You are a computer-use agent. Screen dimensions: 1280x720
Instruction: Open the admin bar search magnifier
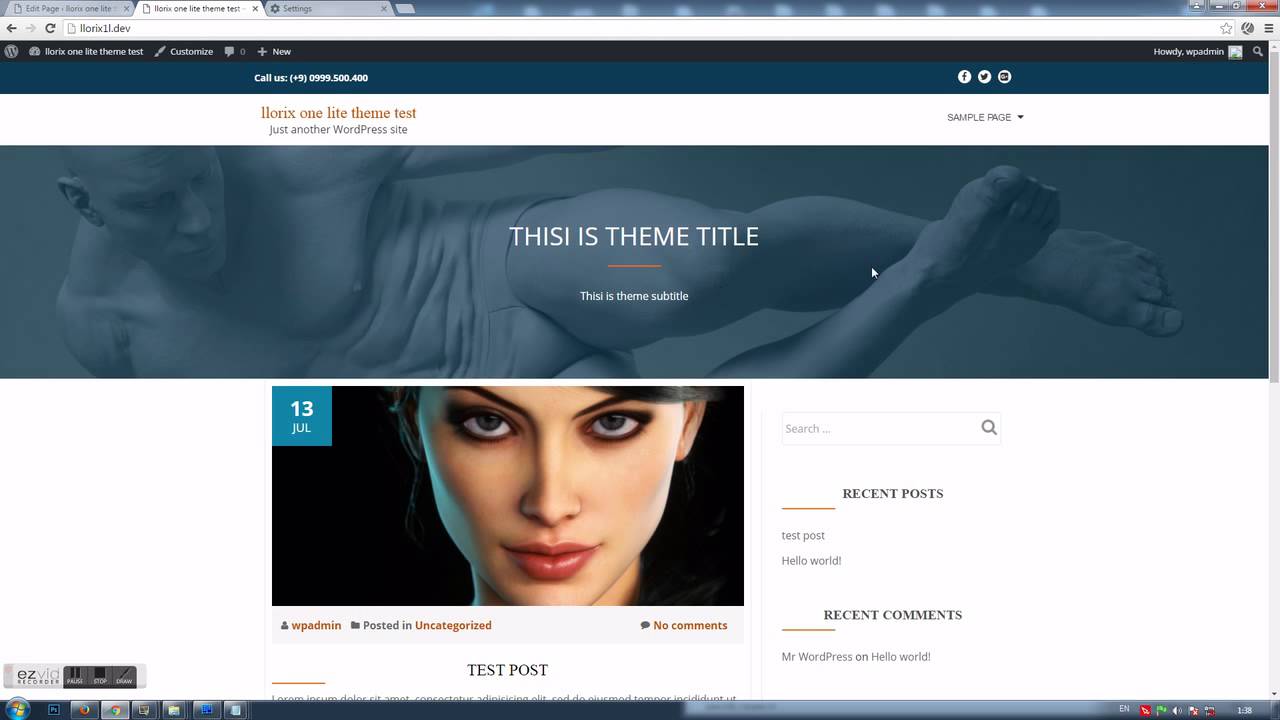point(1258,51)
